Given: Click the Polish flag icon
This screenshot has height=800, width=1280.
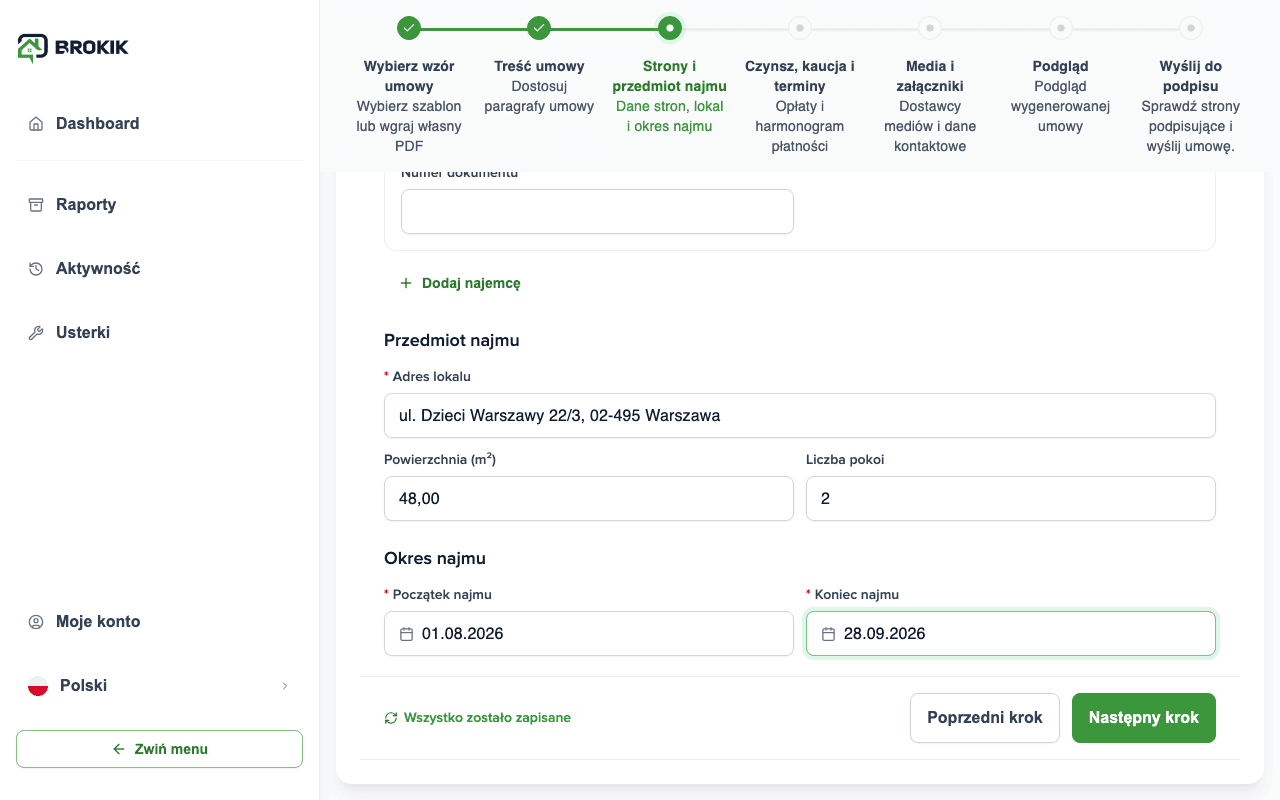Looking at the screenshot, I should point(38,686).
